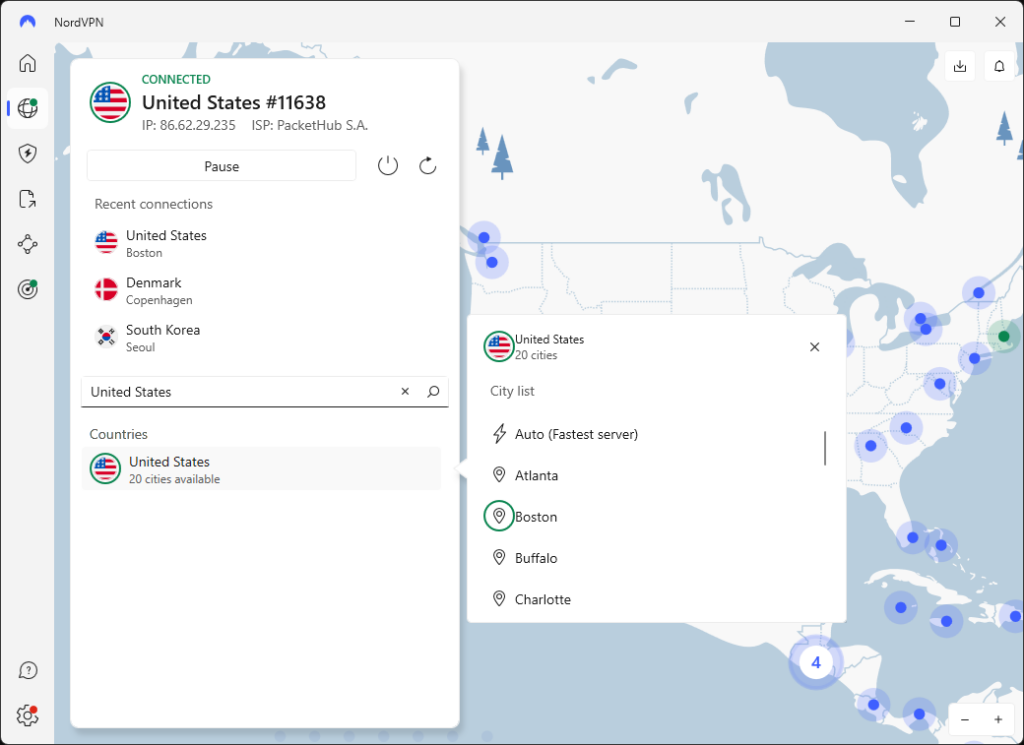Click the ISP: PacketHub S.A. text
Screen dimensions: 1024x745
(x=310, y=125)
